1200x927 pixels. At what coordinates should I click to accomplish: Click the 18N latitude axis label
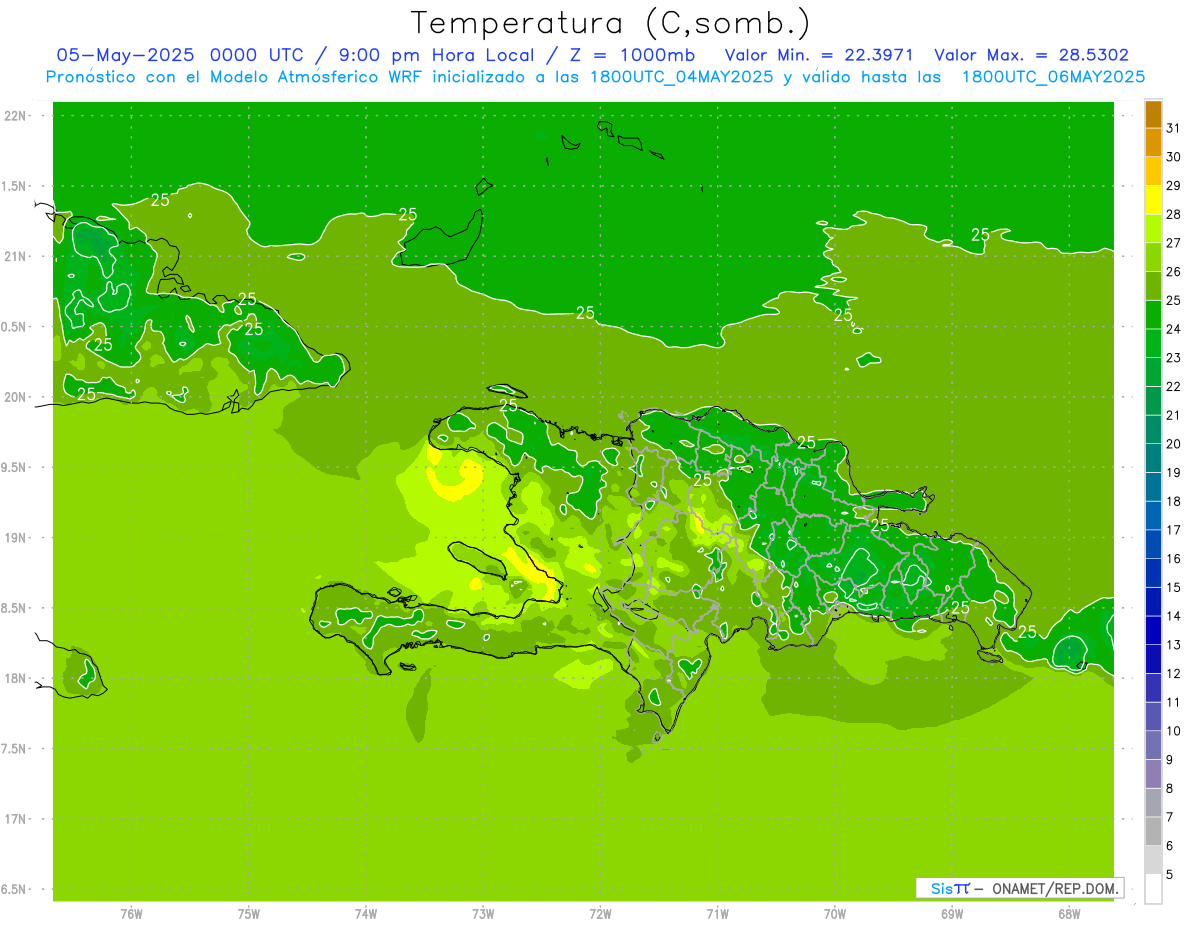(x=16, y=679)
